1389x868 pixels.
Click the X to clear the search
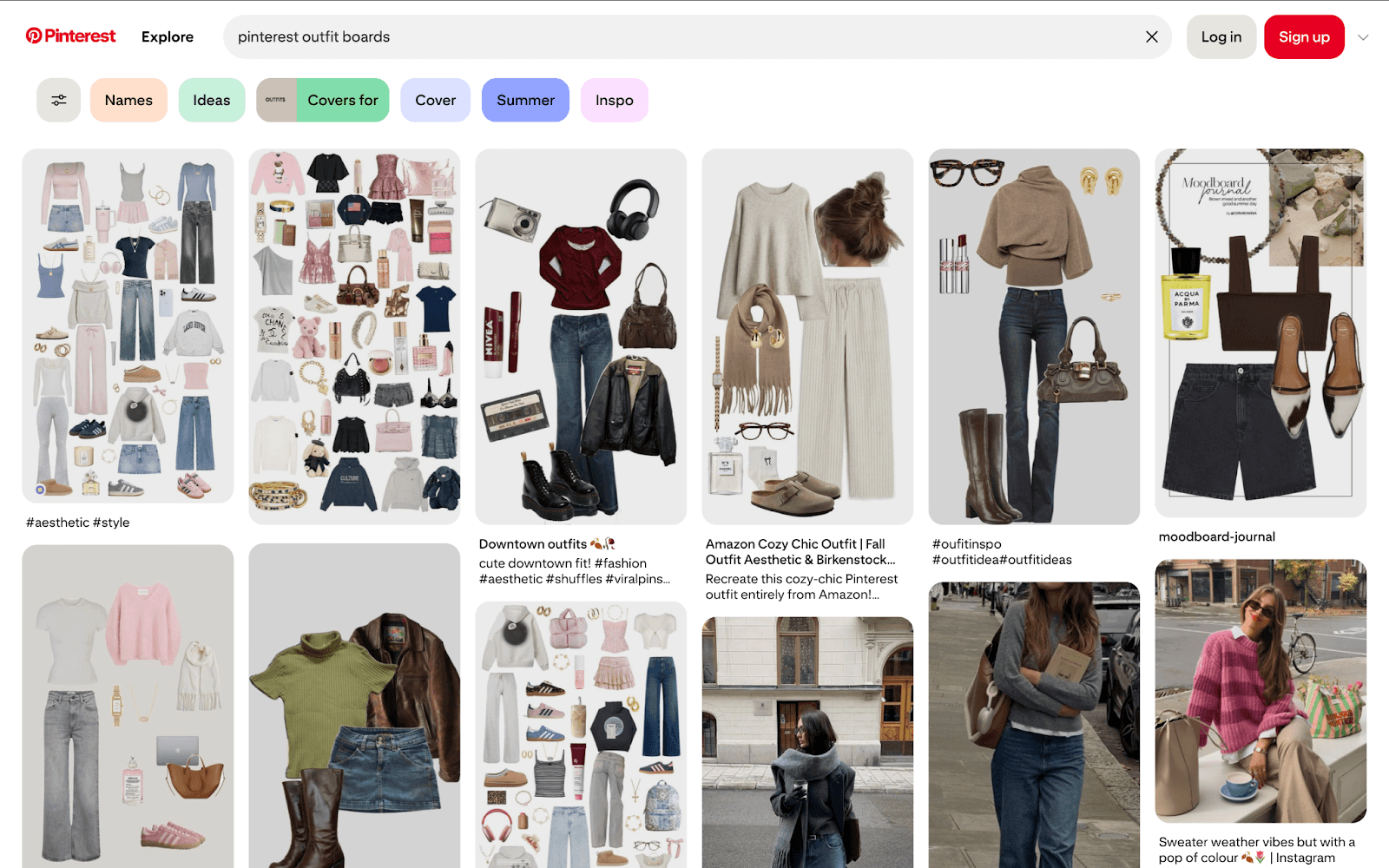coord(1151,36)
